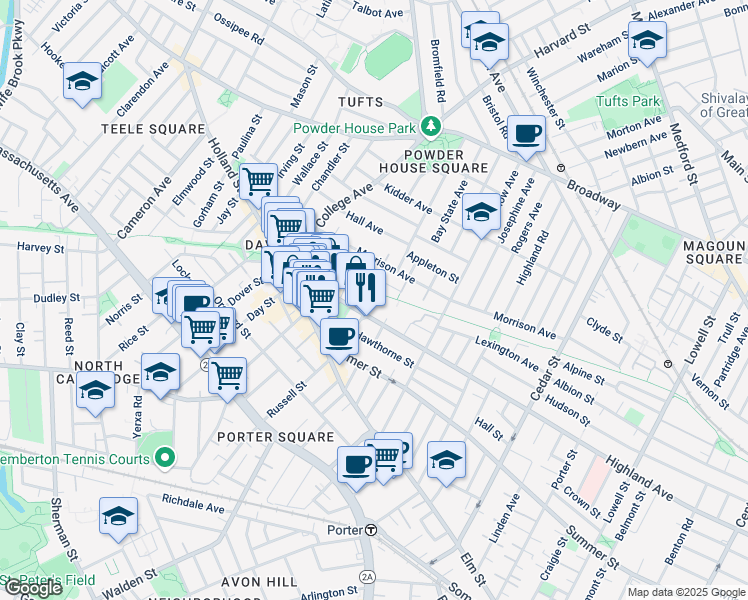Screen dimensions: 748x600
Task: Click the Appleton St street label
Action: coord(433,268)
